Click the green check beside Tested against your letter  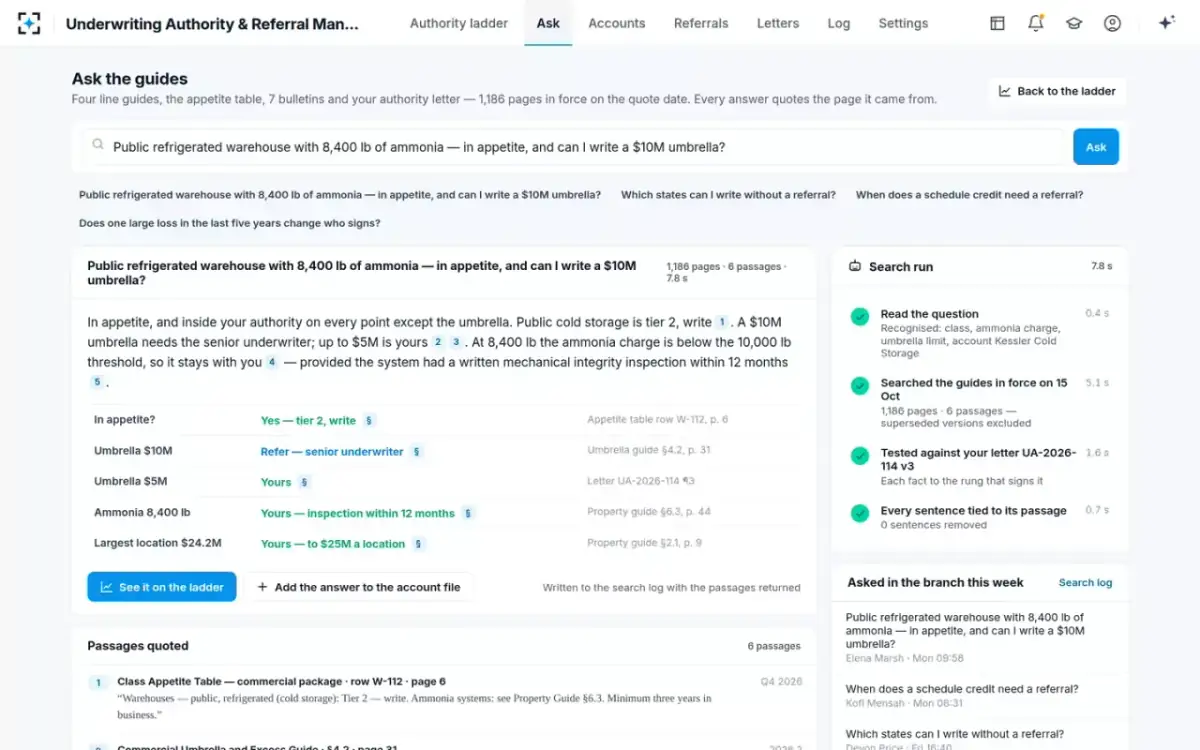click(859, 455)
